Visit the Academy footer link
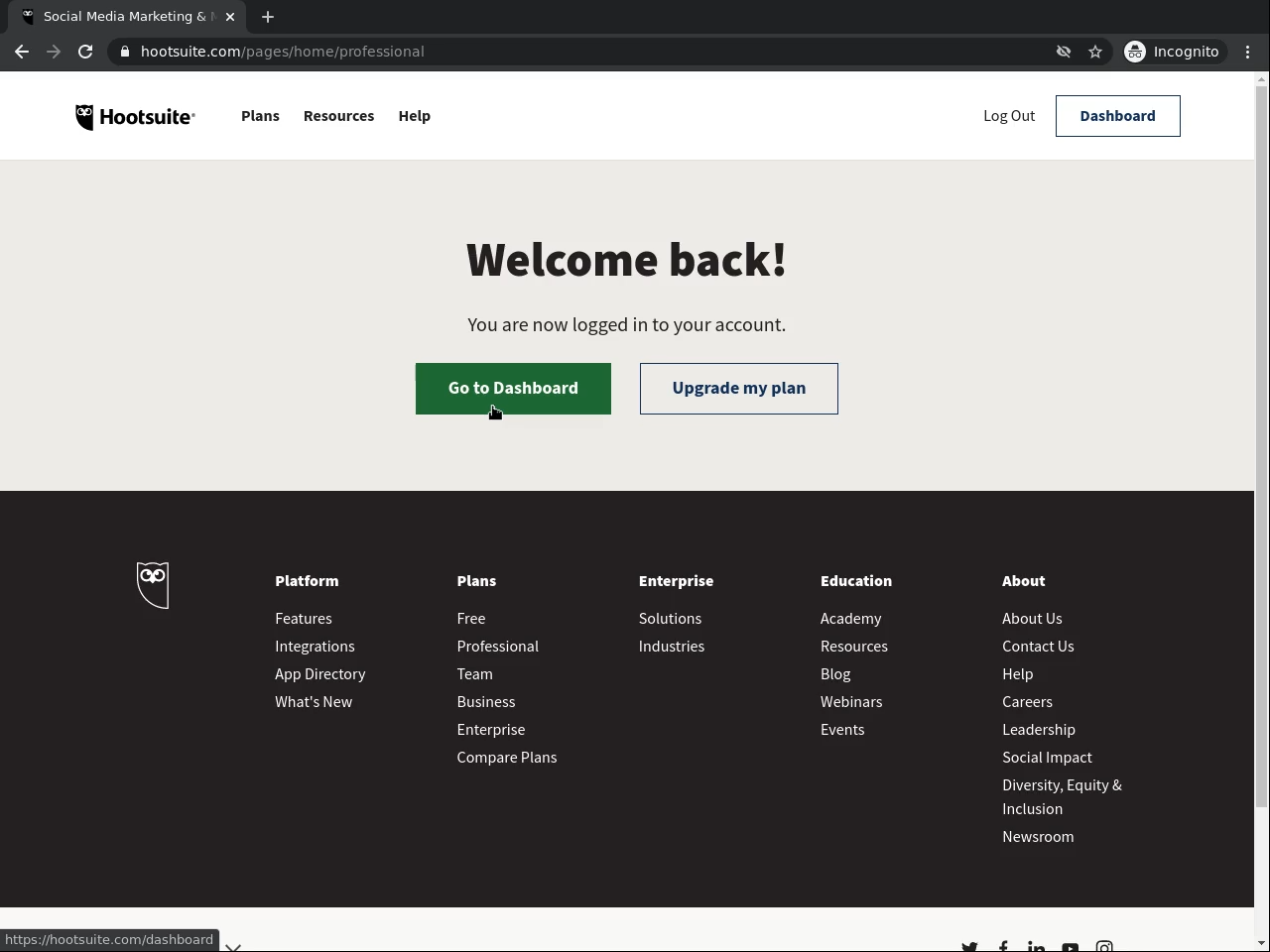The height and width of the screenshot is (952, 1270). [851, 618]
